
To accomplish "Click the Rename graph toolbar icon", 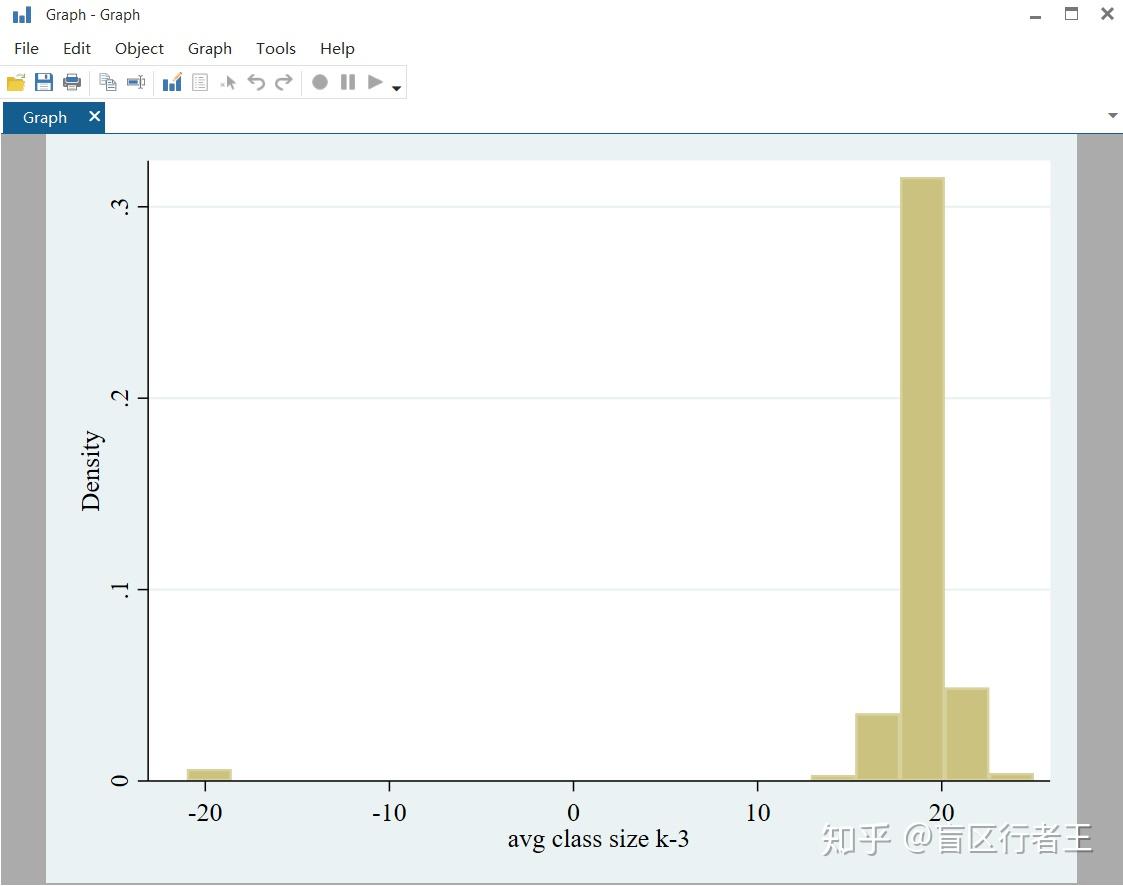I will (x=136, y=82).
